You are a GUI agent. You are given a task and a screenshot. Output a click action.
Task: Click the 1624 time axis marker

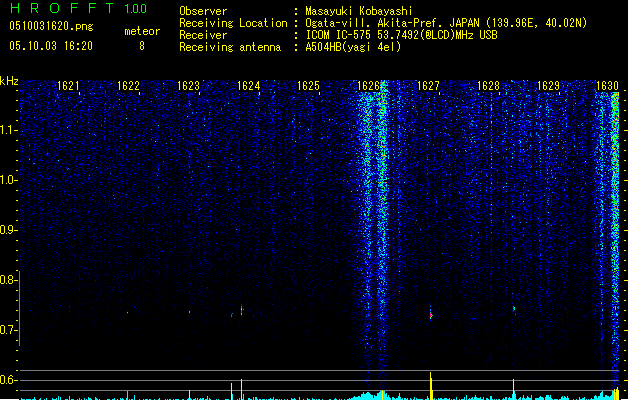click(x=248, y=86)
